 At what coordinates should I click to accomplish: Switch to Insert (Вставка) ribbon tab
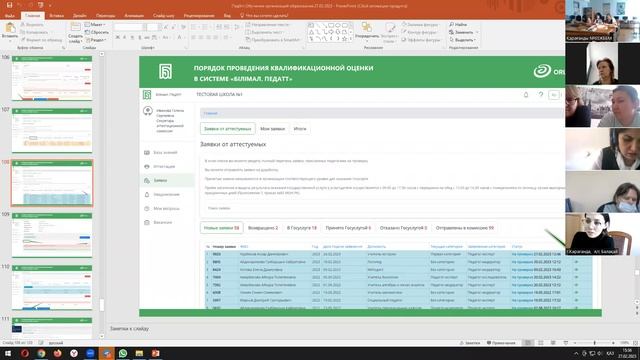57,16
